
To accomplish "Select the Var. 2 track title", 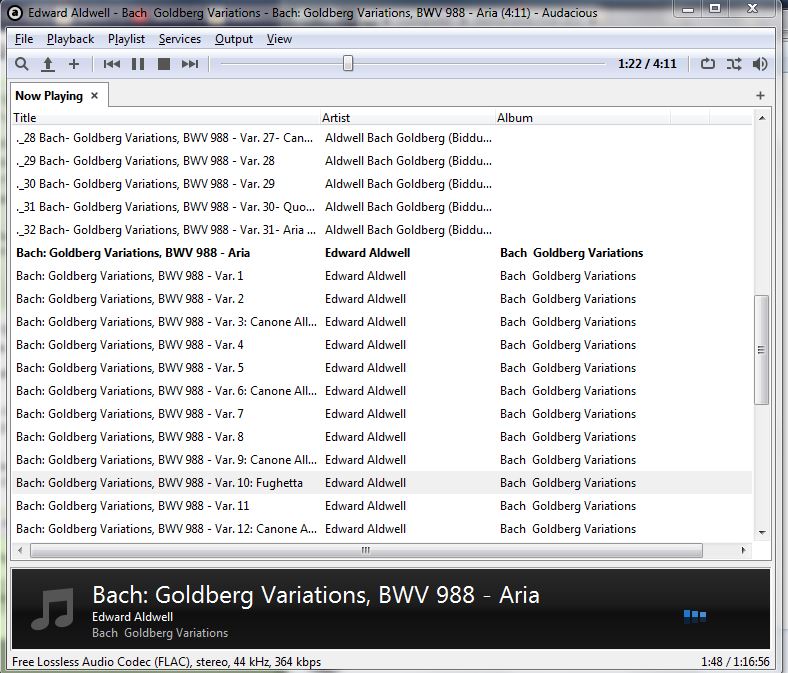I will point(130,299).
